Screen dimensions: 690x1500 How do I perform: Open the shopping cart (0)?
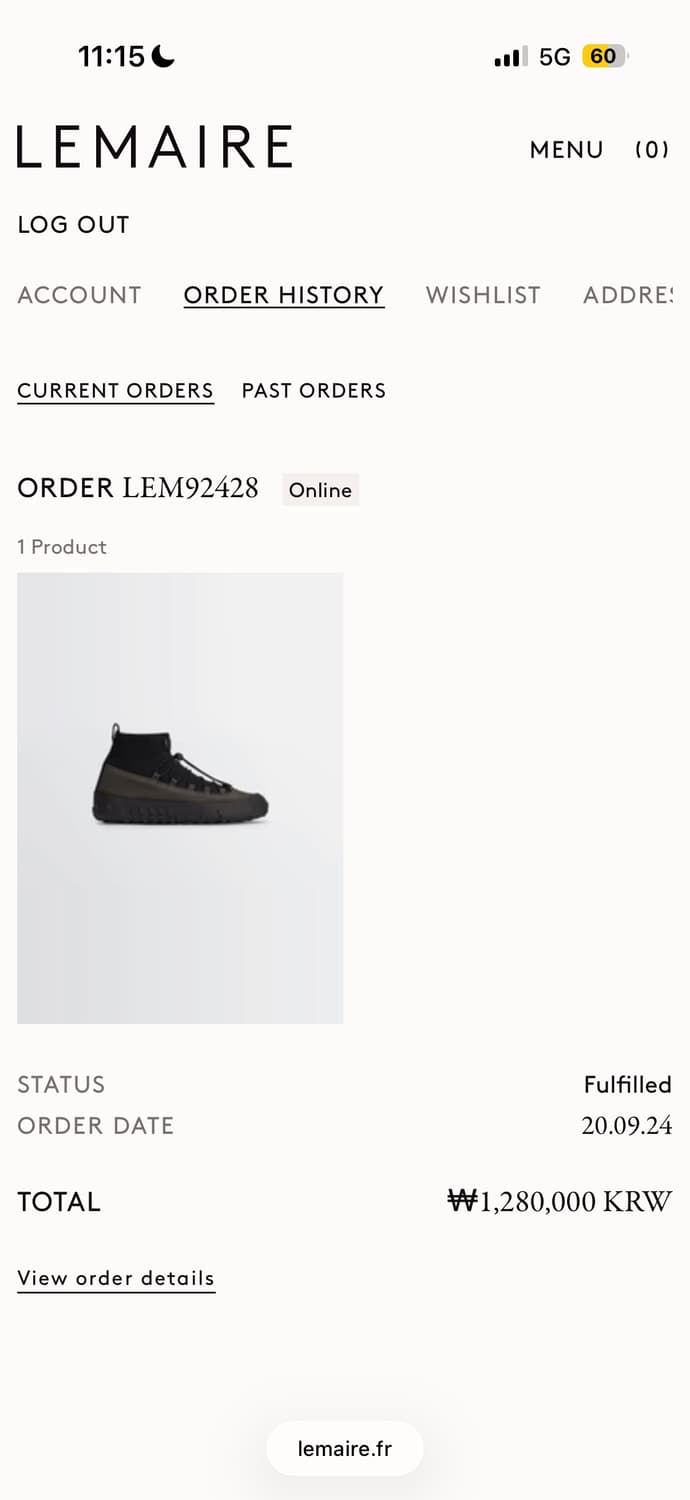[x=652, y=150]
